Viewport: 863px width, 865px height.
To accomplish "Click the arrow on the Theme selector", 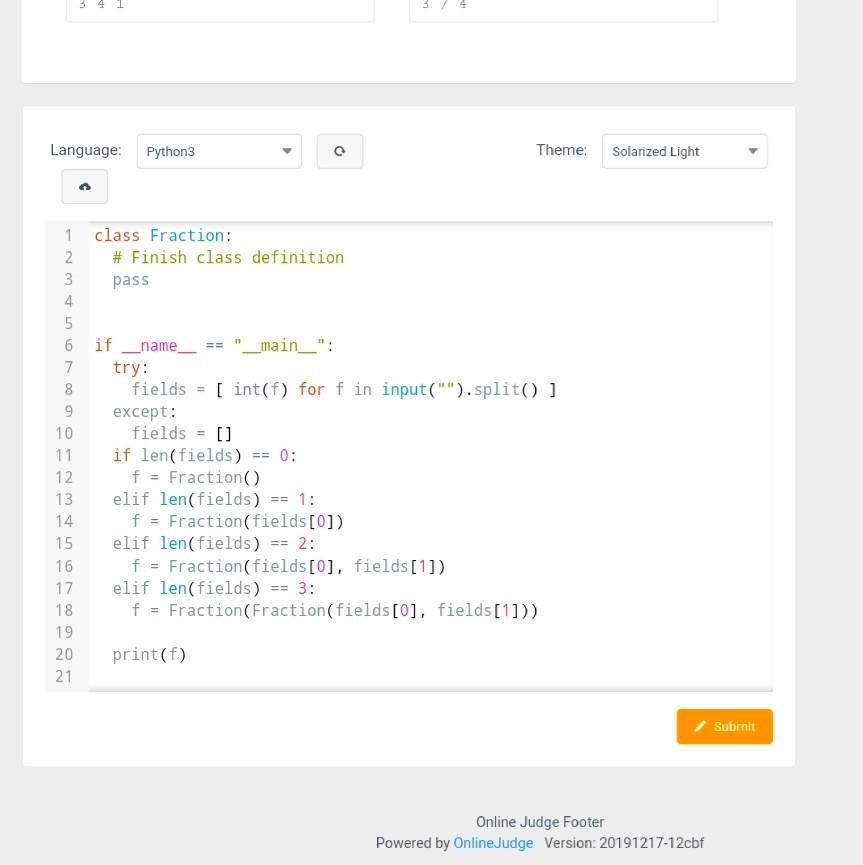I will (x=752, y=151).
